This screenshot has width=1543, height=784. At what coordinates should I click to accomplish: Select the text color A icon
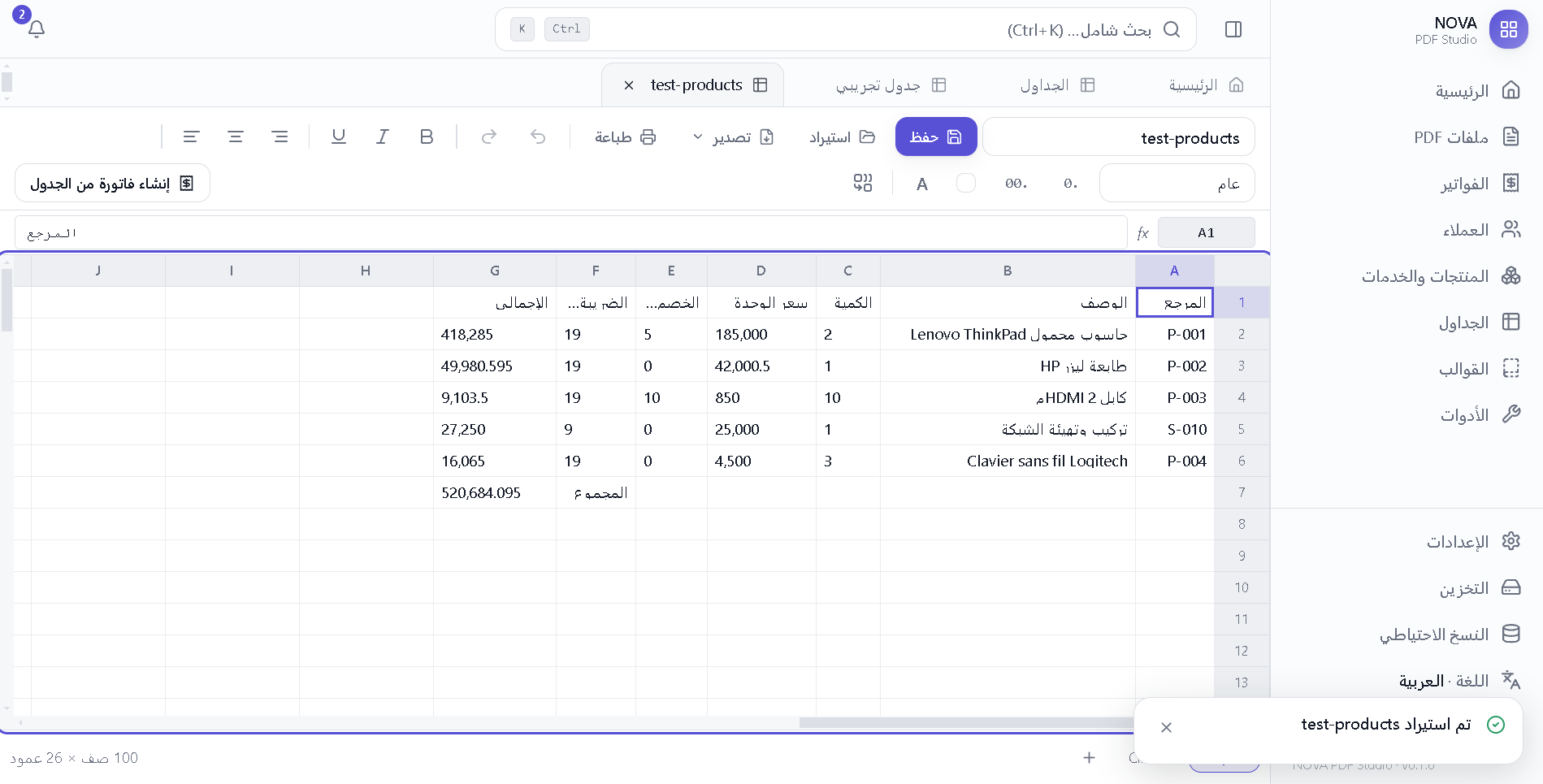(921, 184)
